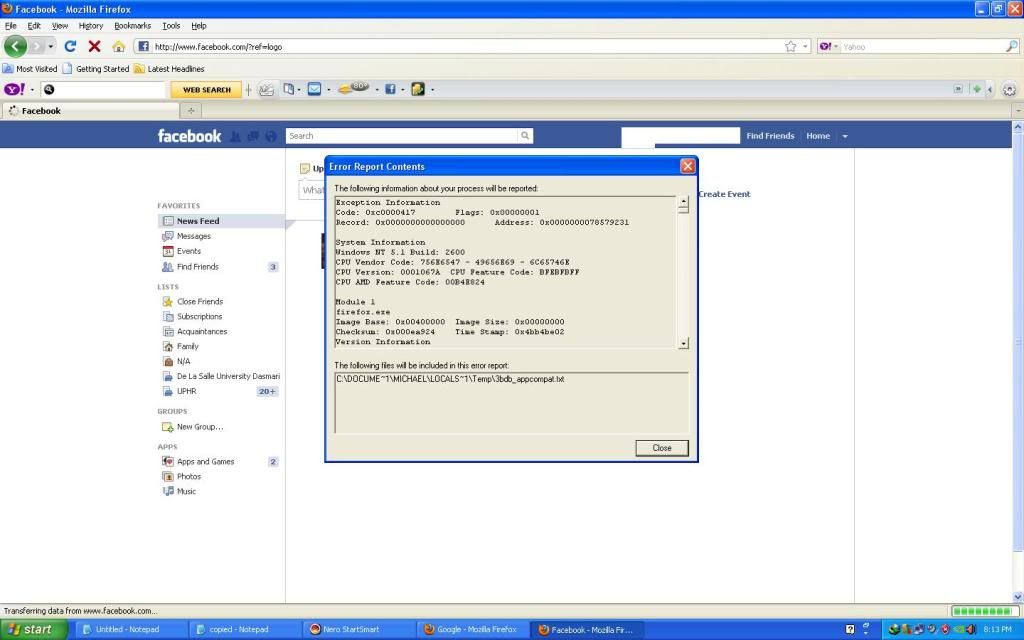The width and height of the screenshot is (1024, 640).
Task: Click the Facebook notifications globe icon
Action: 270,136
